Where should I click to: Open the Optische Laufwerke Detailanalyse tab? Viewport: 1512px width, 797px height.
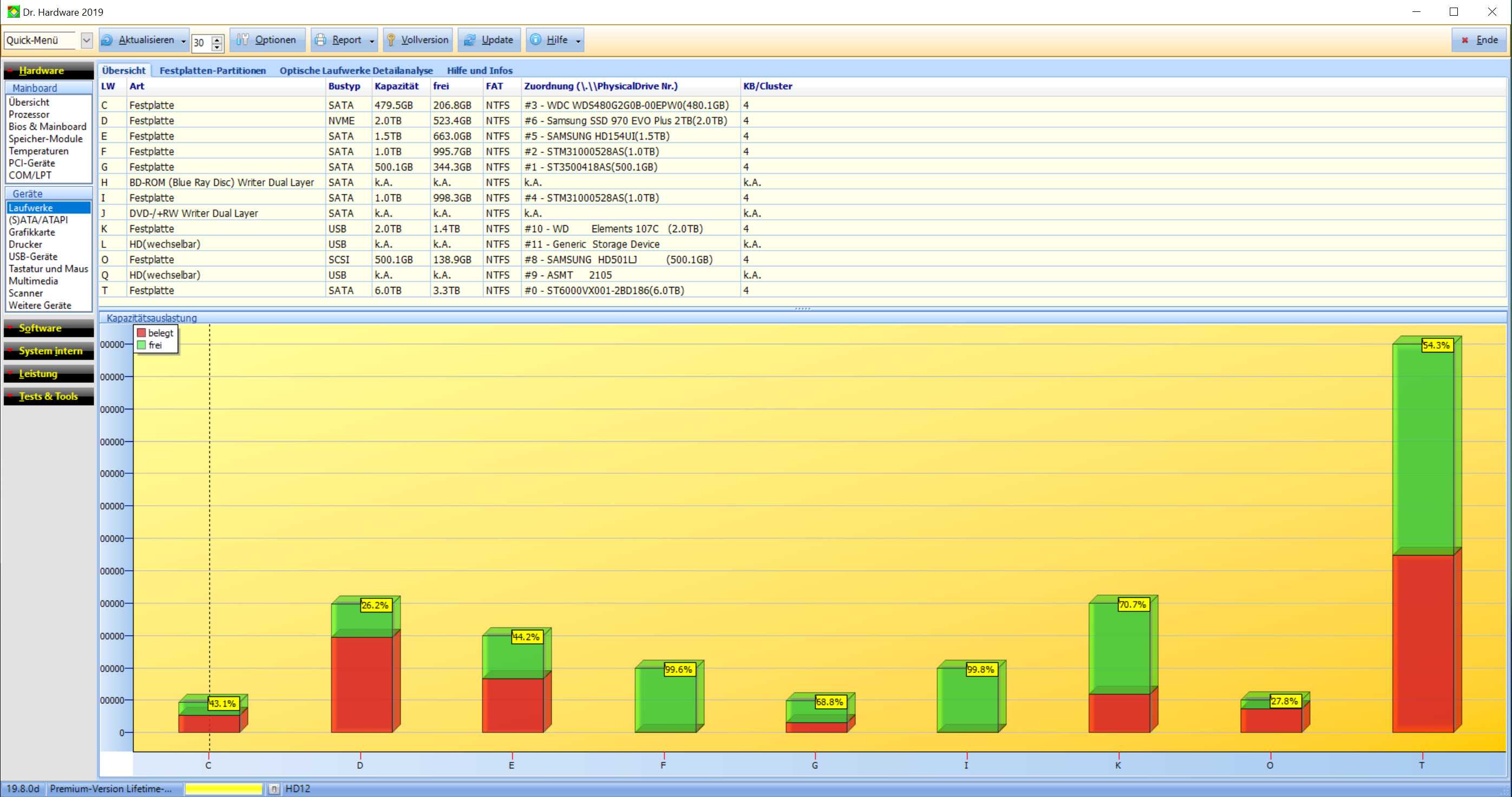pyautogui.click(x=356, y=70)
